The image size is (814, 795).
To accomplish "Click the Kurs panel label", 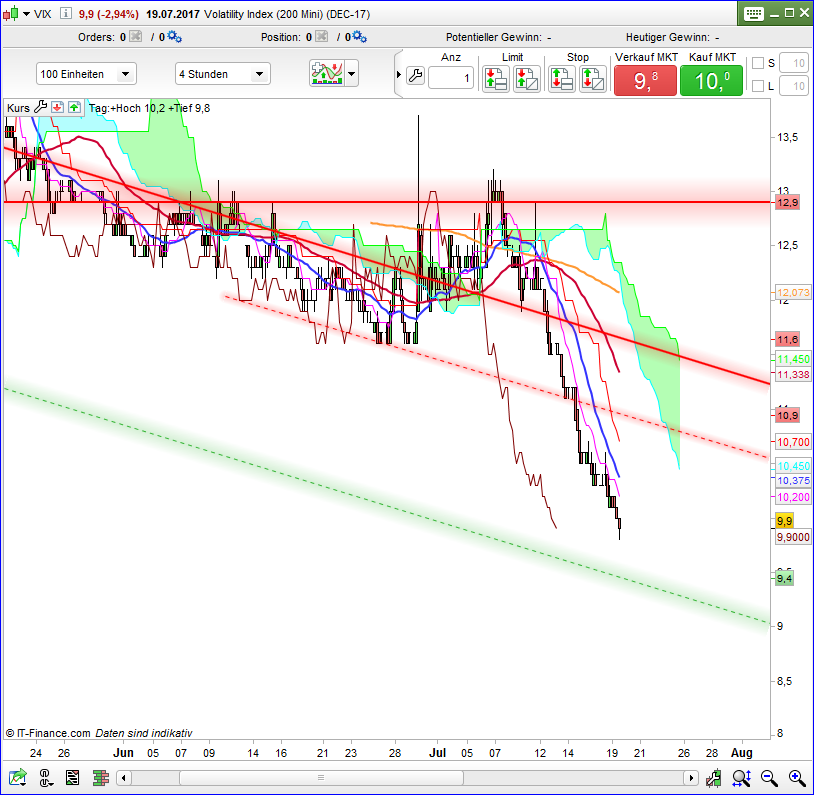I will pyautogui.click(x=18, y=108).
